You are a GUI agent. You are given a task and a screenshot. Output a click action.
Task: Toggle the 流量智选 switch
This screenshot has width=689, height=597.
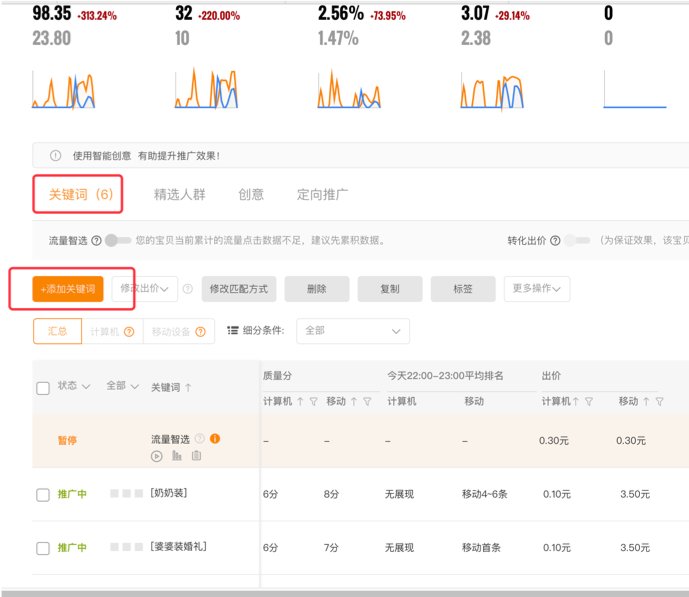[x=118, y=240]
